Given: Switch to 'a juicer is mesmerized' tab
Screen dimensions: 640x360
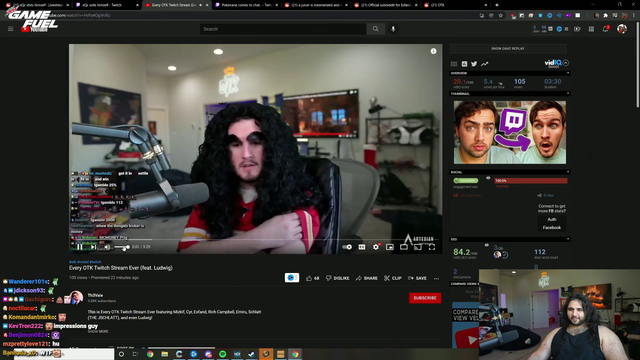Looking at the screenshot, I should [x=315, y=5].
